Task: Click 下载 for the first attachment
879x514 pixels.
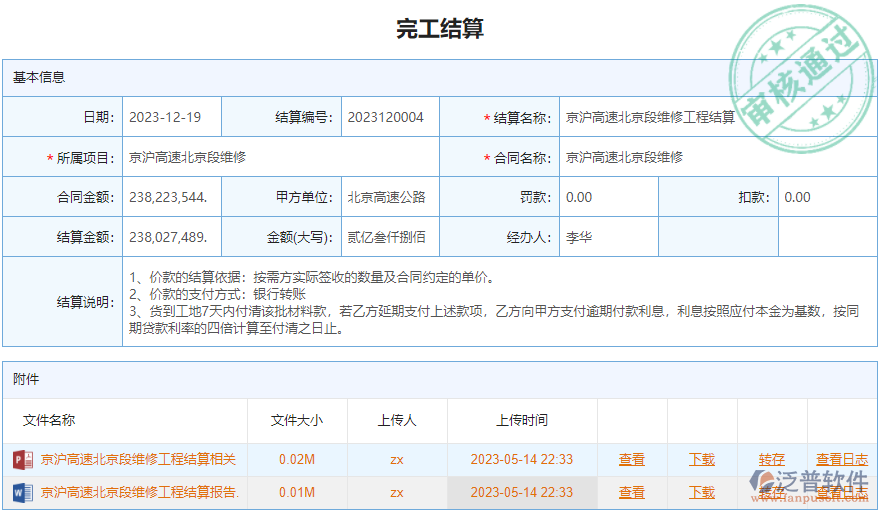Action: coord(702,460)
